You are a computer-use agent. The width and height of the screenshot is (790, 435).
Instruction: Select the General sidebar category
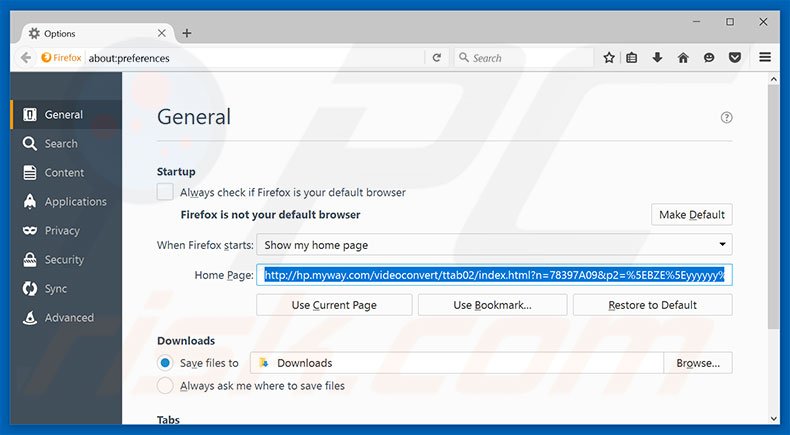click(x=66, y=114)
